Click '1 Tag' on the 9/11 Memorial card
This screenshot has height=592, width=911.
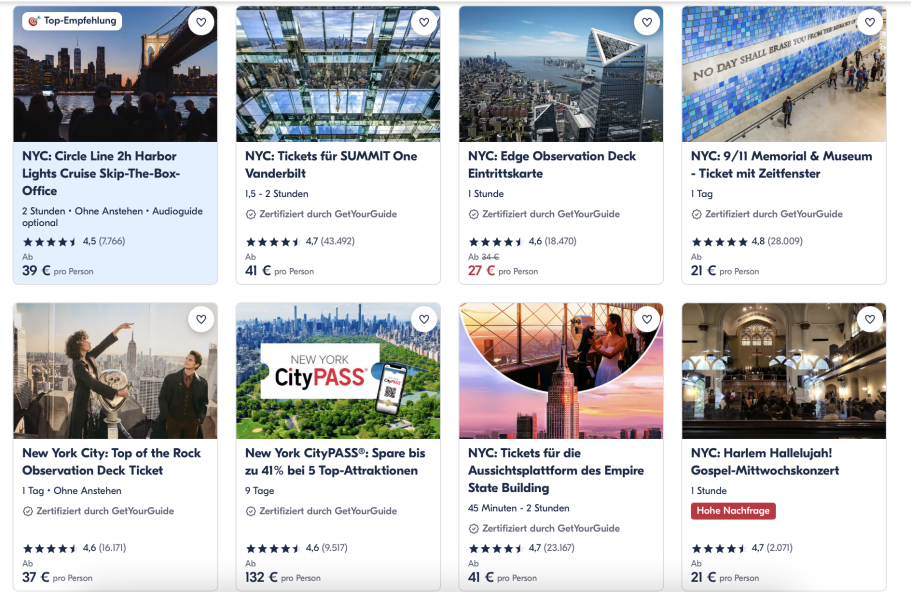tap(702, 194)
